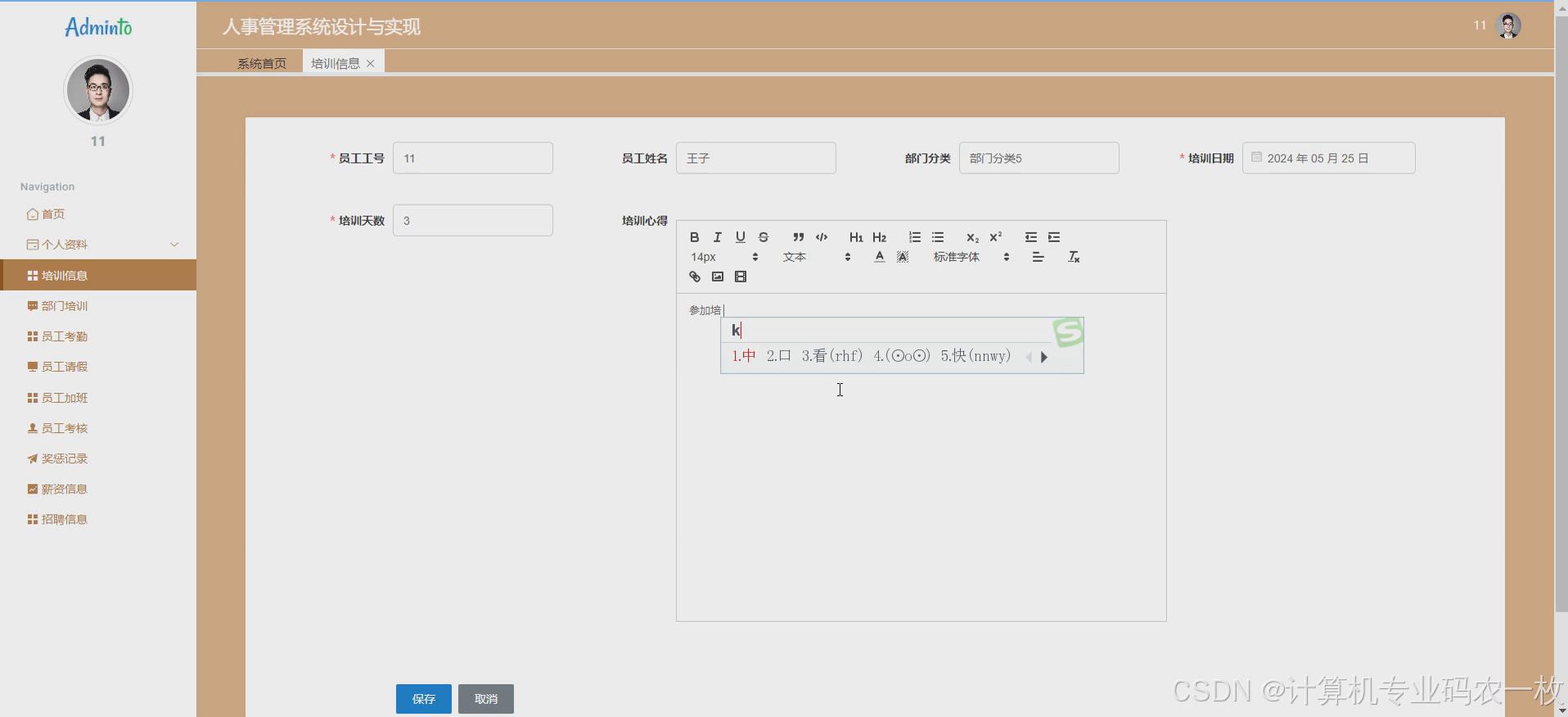The height and width of the screenshot is (717, 1568).
Task: Focus the 培训天数 input field
Action: click(473, 220)
